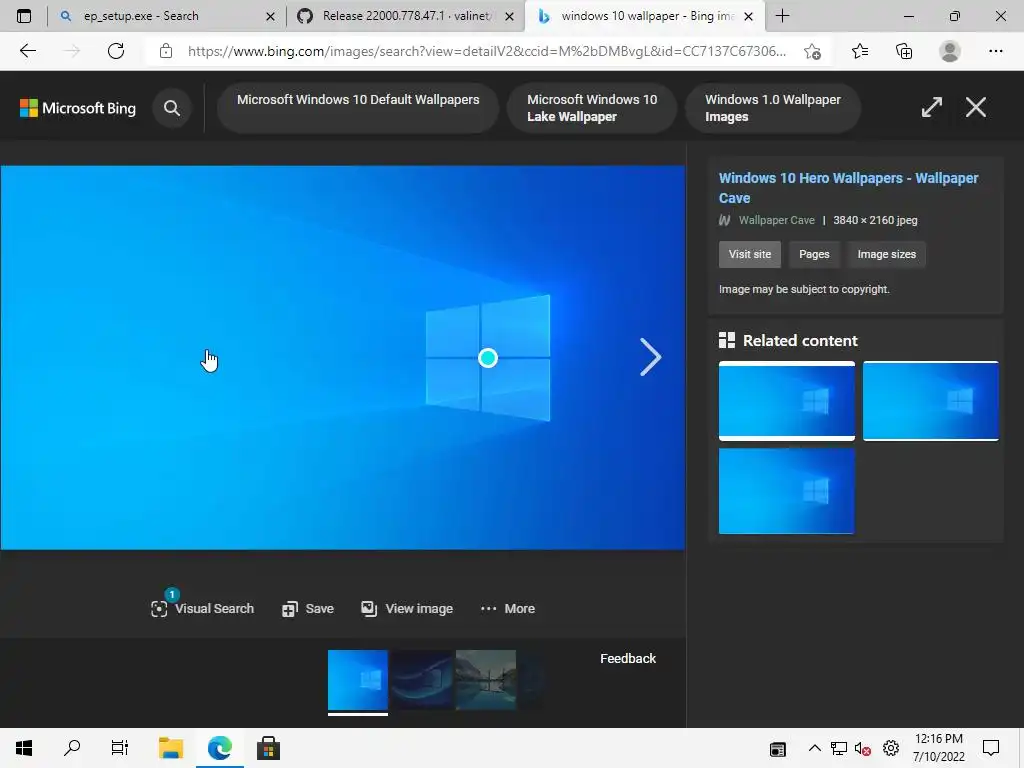Expand image viewer to full screen
The height and width of the screenshot is (768, 1024).
[931, 107]
